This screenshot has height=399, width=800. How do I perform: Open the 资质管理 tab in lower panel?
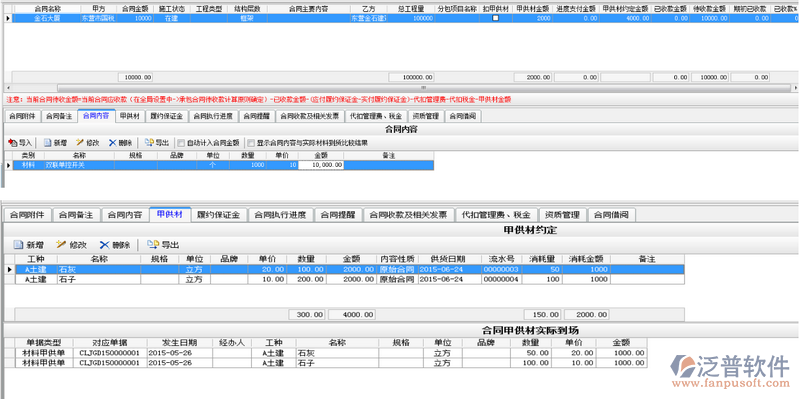[x=562, y=215]
